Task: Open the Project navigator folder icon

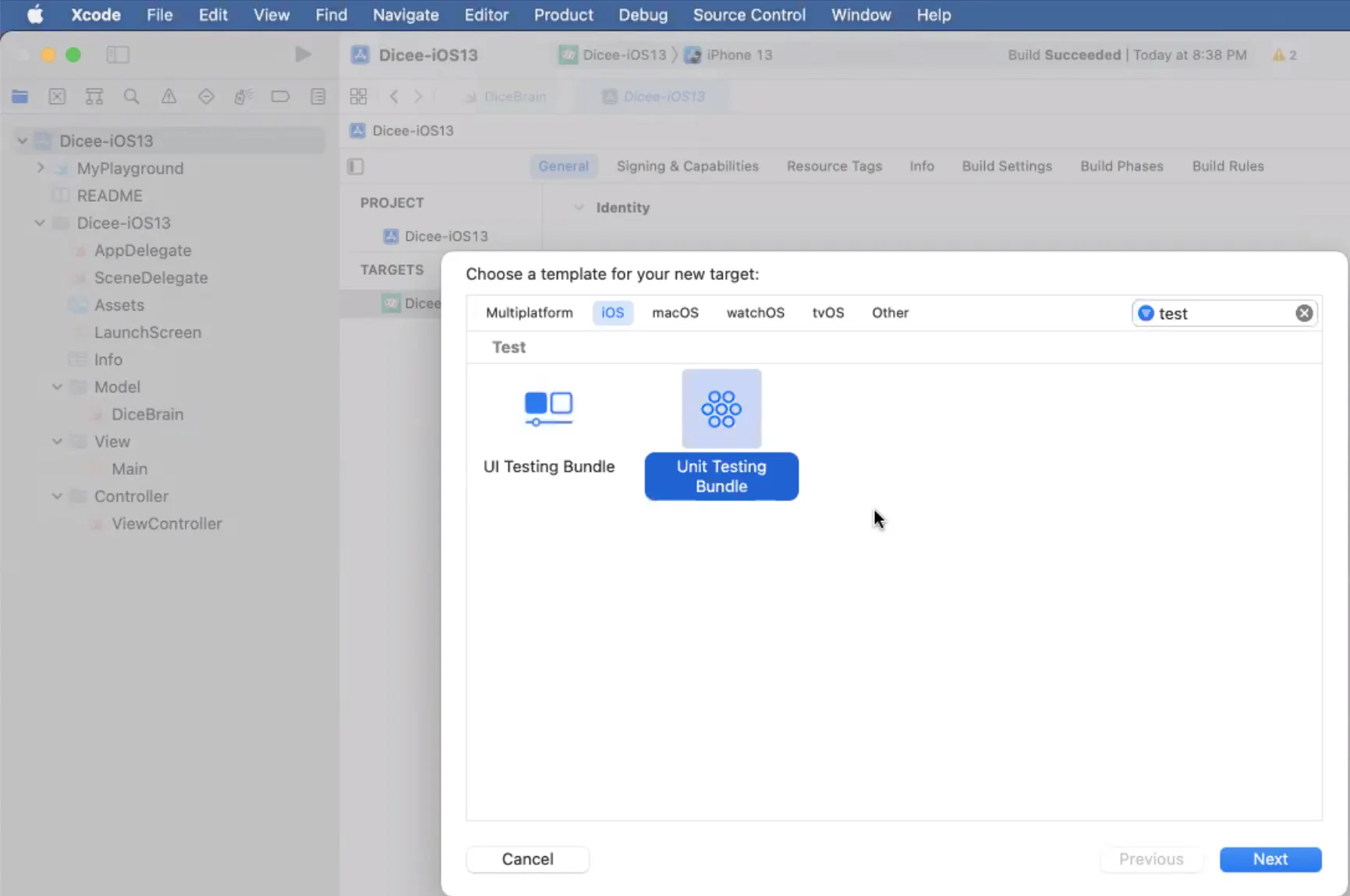Action: (x=20, y=97)
